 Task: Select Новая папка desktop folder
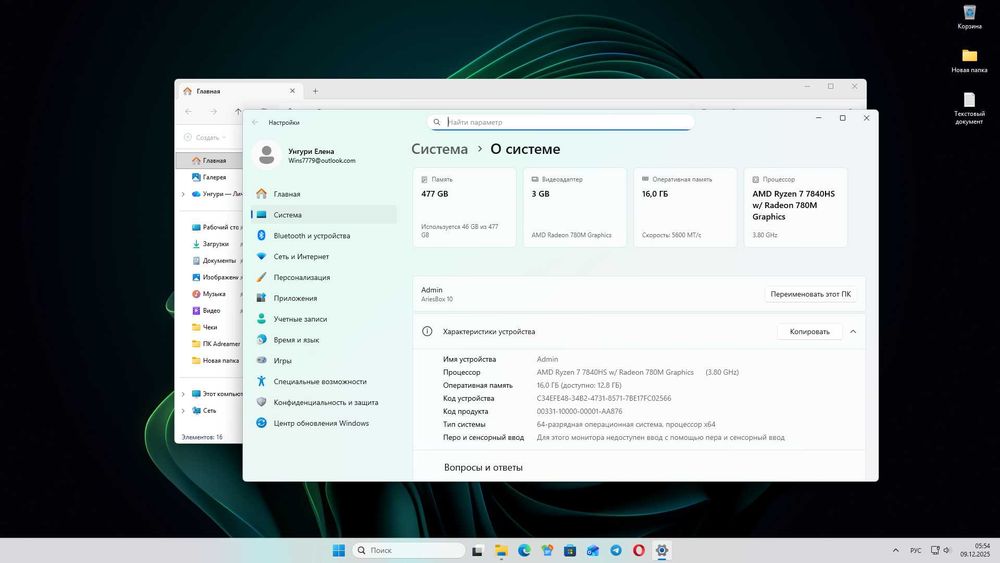(x=969, y=61)
